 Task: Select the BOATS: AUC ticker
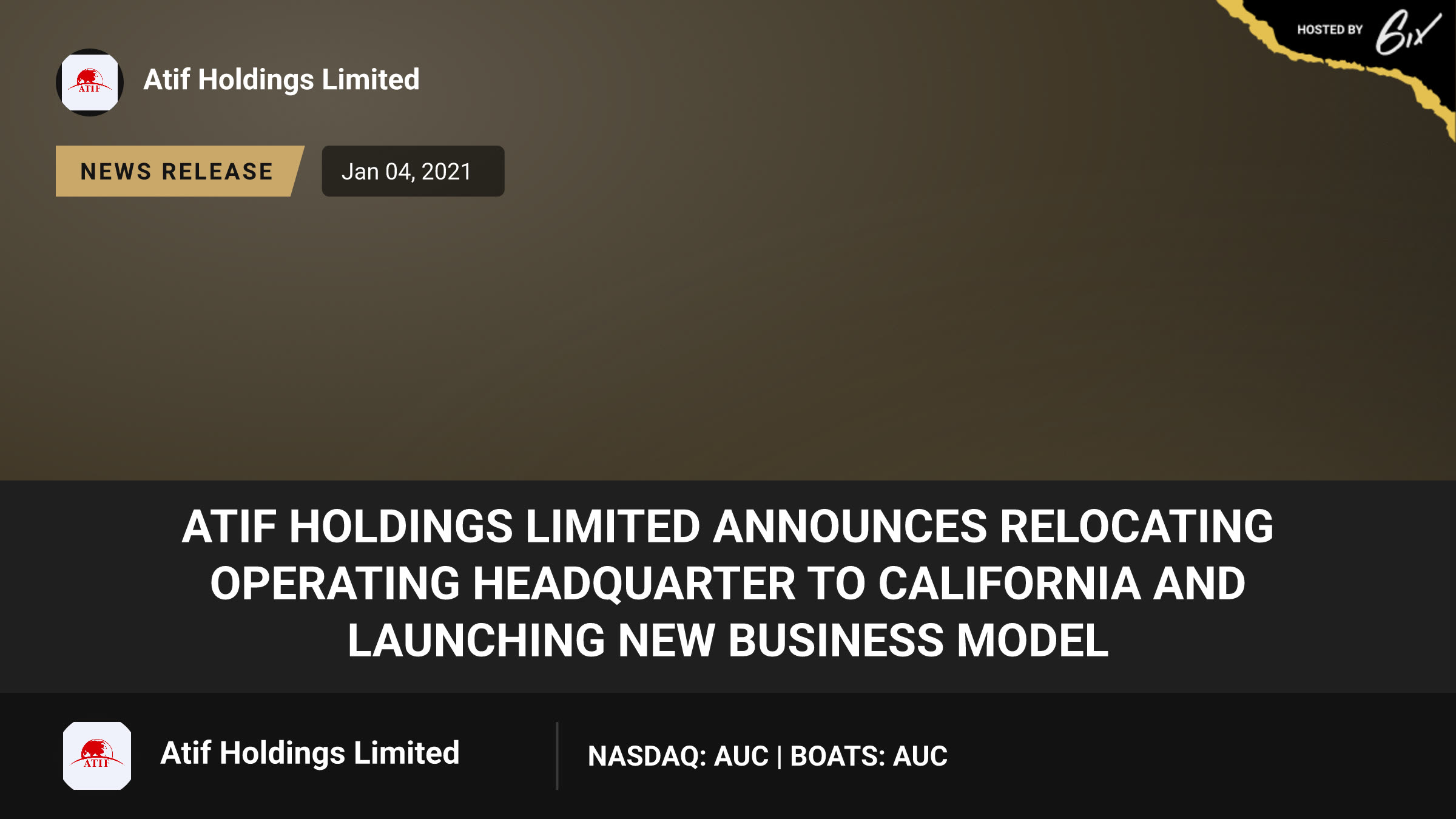pyautogui.click(x=869, y=756)
